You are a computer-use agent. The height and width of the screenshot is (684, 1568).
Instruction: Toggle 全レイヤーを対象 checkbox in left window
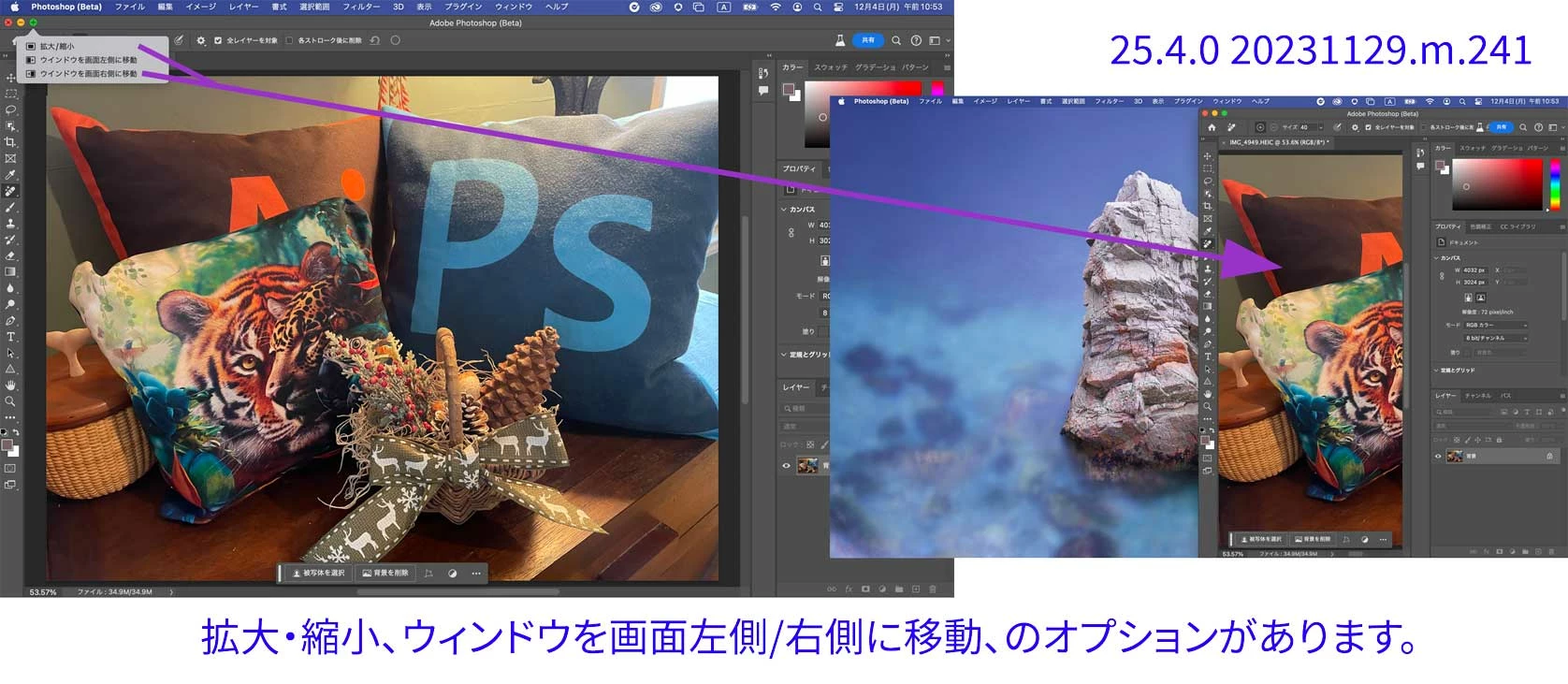[218, 40]
